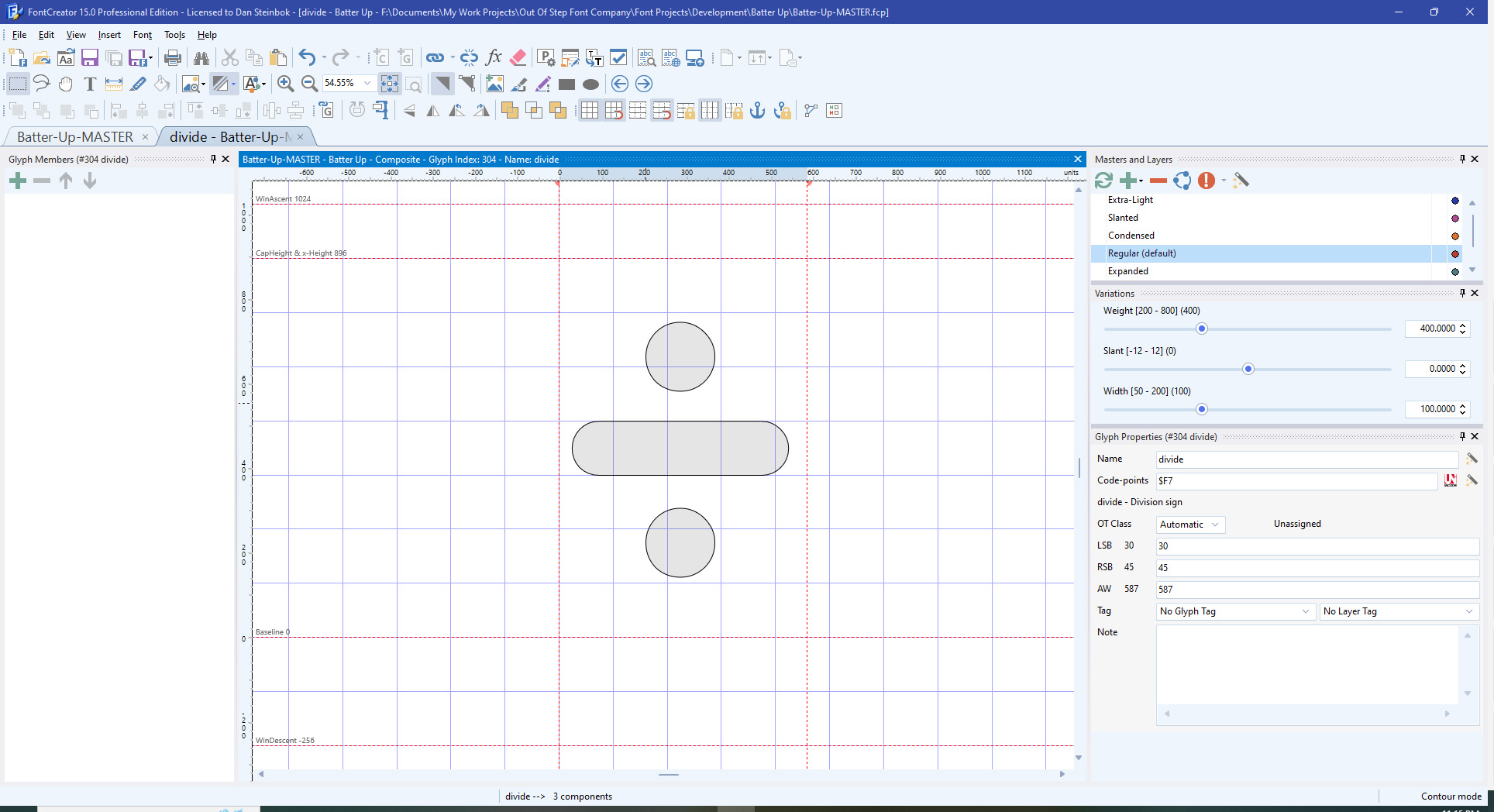Open the zoom percentage dropdown
This screenshot has width=1494, height=812.
(367, 84)
